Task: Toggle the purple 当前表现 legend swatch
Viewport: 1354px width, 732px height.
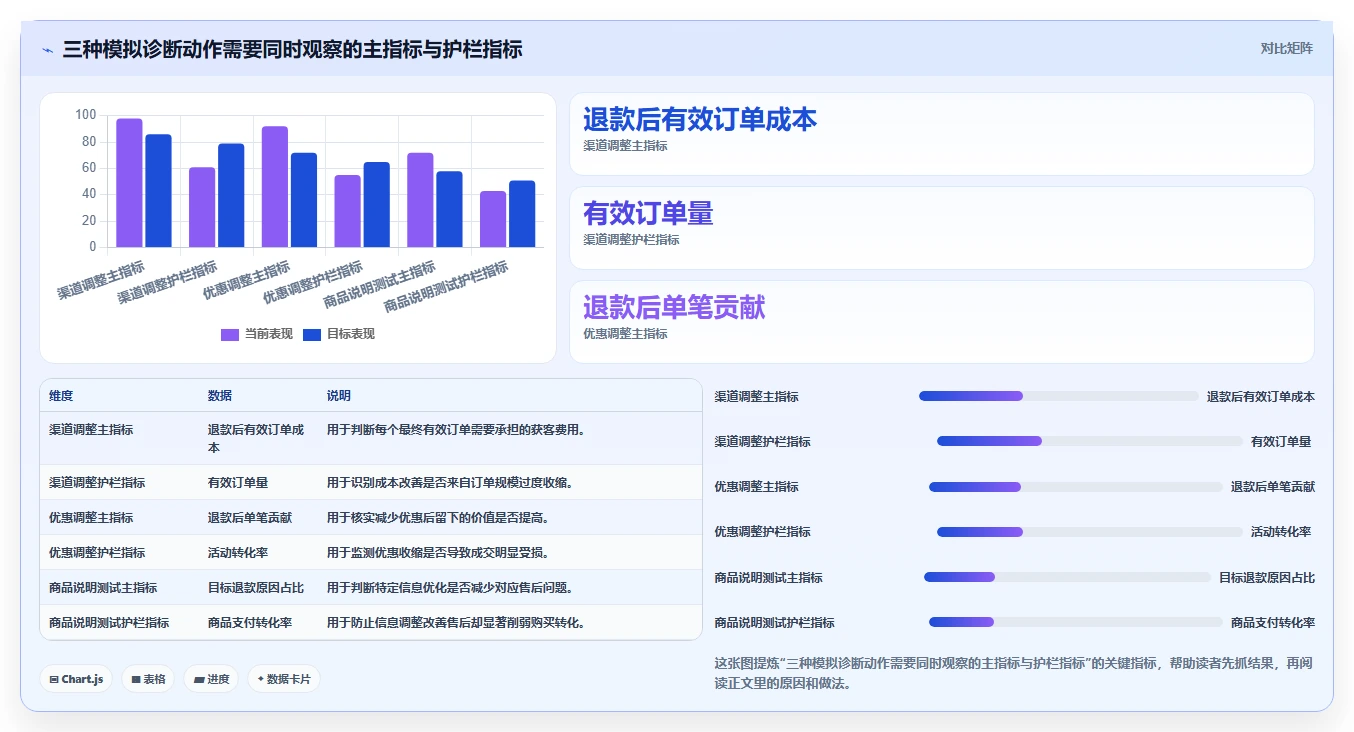Action: pos(230,334)
